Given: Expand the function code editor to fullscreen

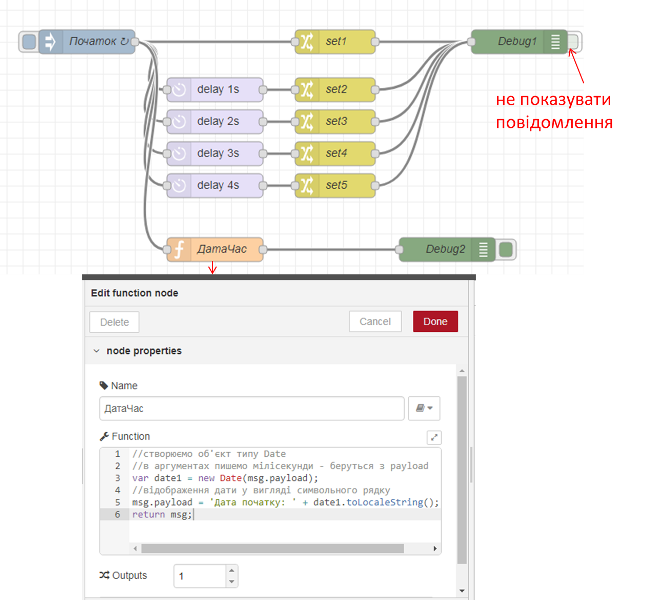Looking at the screenshot, I should tap(433, 437).
